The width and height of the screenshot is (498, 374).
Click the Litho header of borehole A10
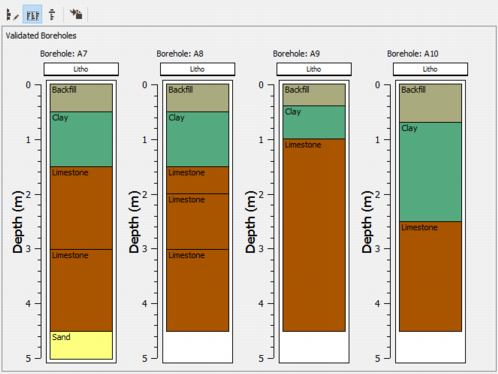430,69
